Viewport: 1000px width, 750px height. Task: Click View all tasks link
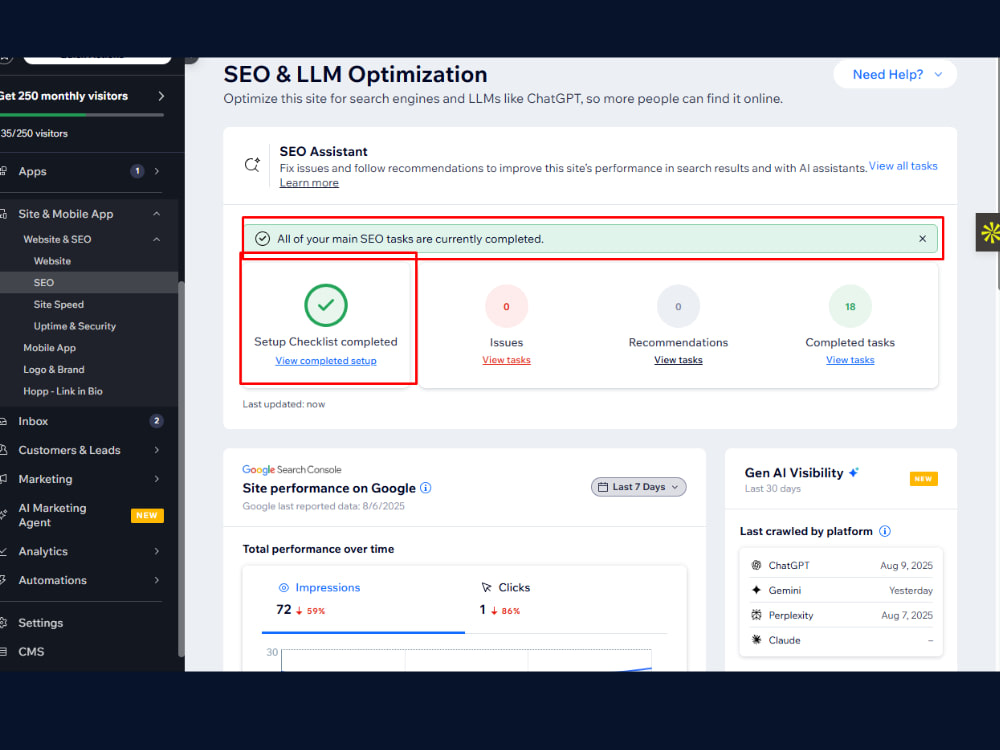click(x=903, y=166)
